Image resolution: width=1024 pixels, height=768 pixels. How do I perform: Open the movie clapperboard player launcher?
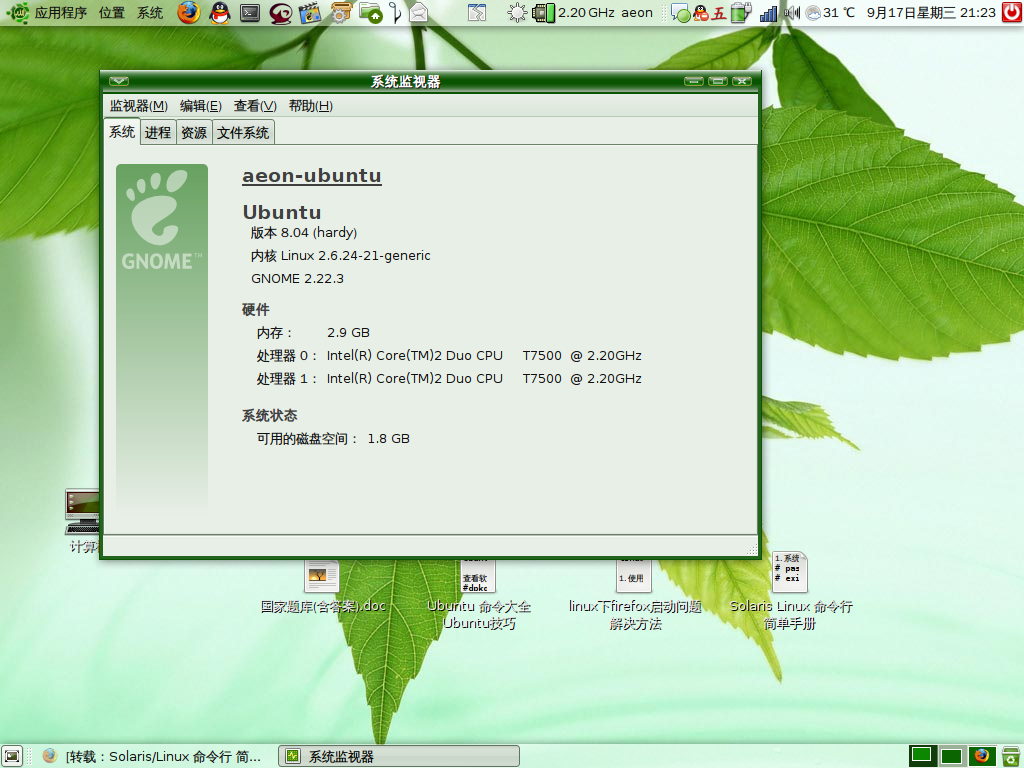pos(310,12)
